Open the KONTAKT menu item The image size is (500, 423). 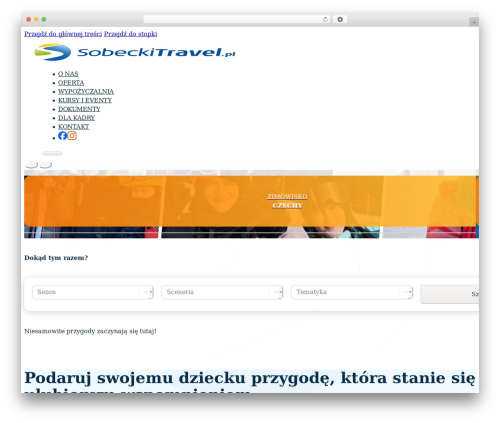point(74,127)
